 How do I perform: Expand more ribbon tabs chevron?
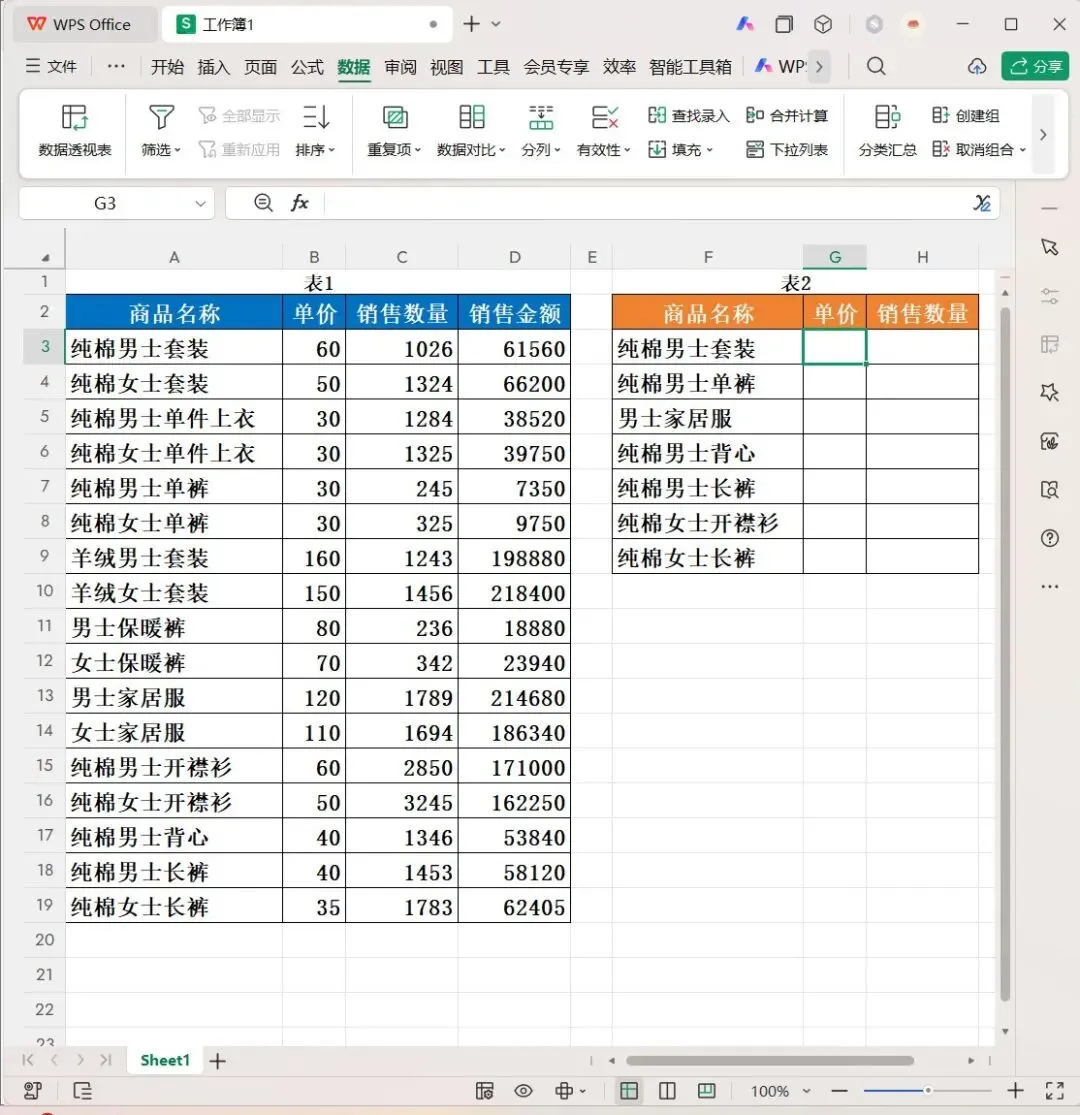coord(820,66)
